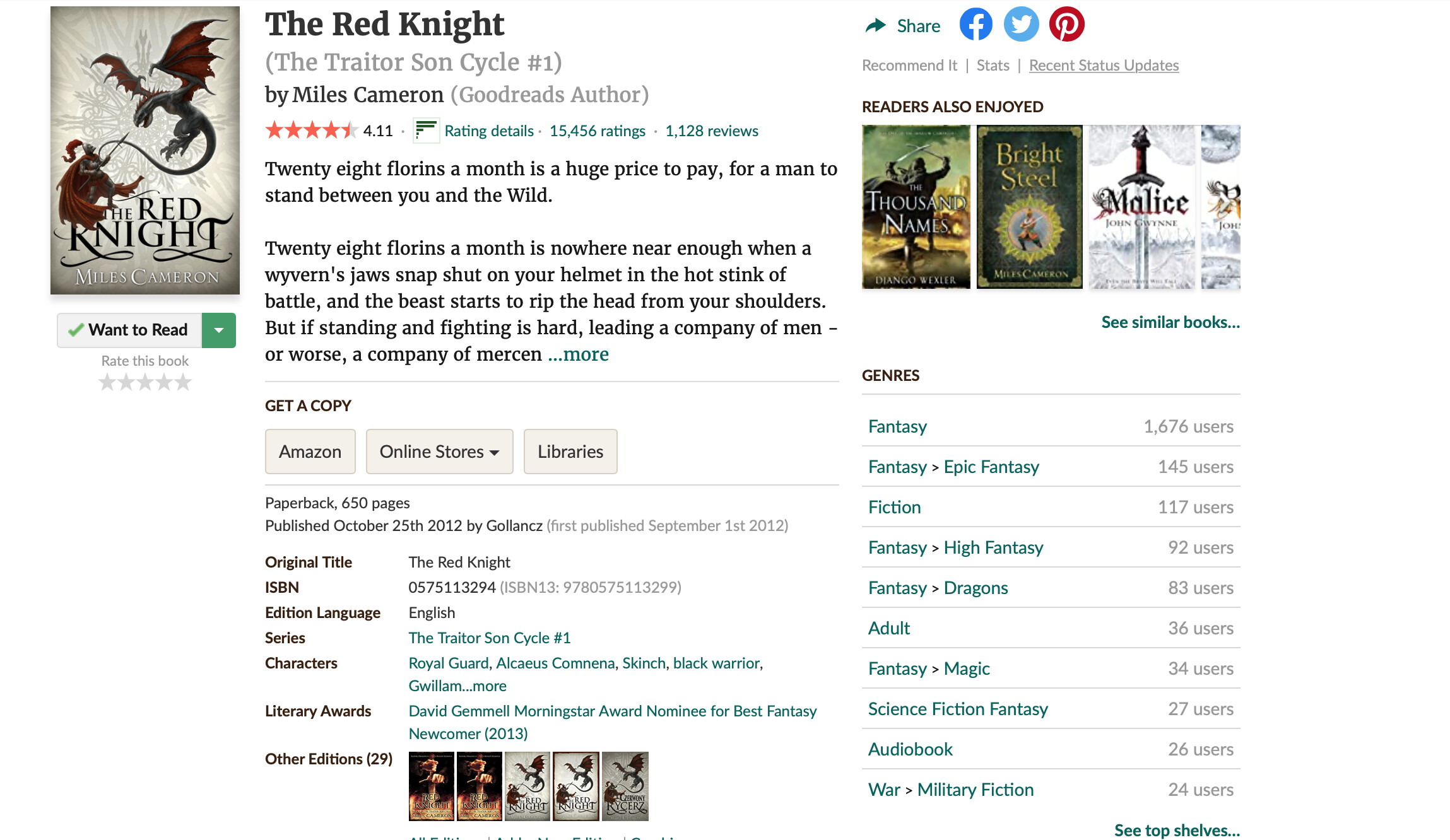Open the Fantasy genre link
Image resolution: width=1450 pixels, height=840 pixels.
897,426
